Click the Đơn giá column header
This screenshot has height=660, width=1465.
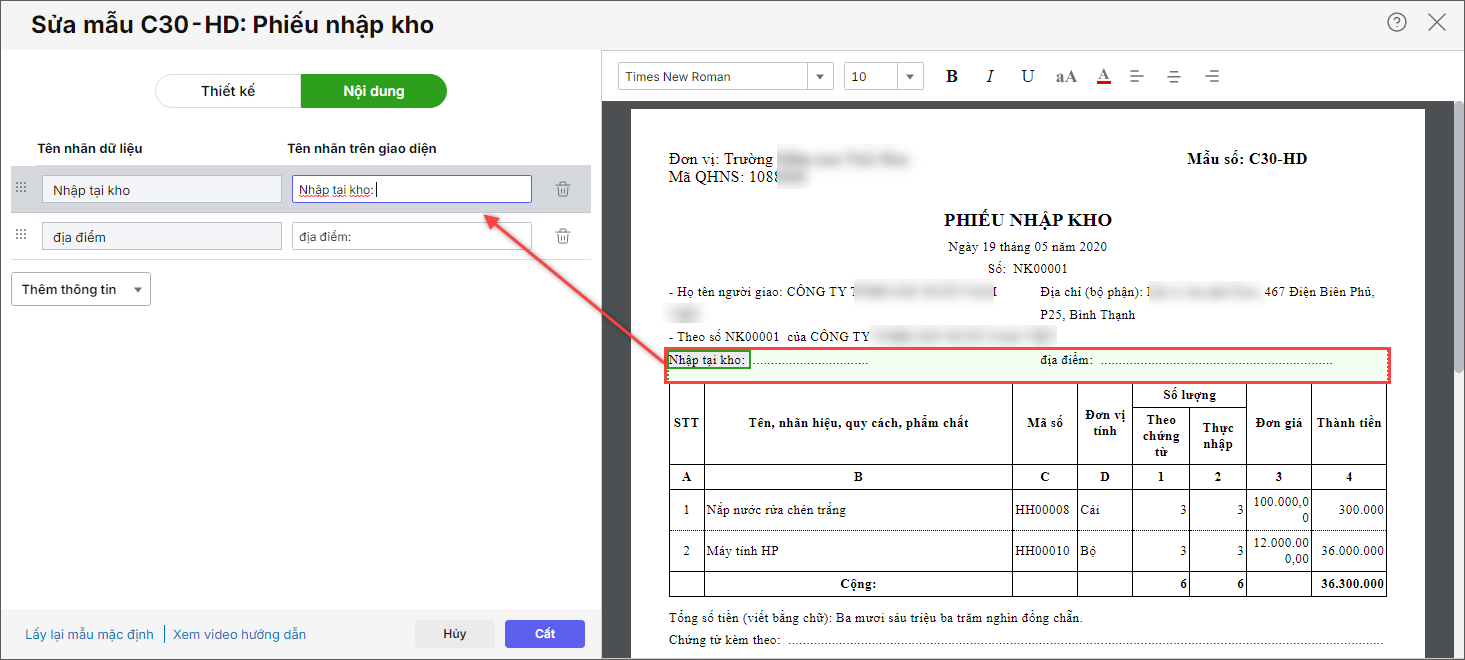point(1279,423)
